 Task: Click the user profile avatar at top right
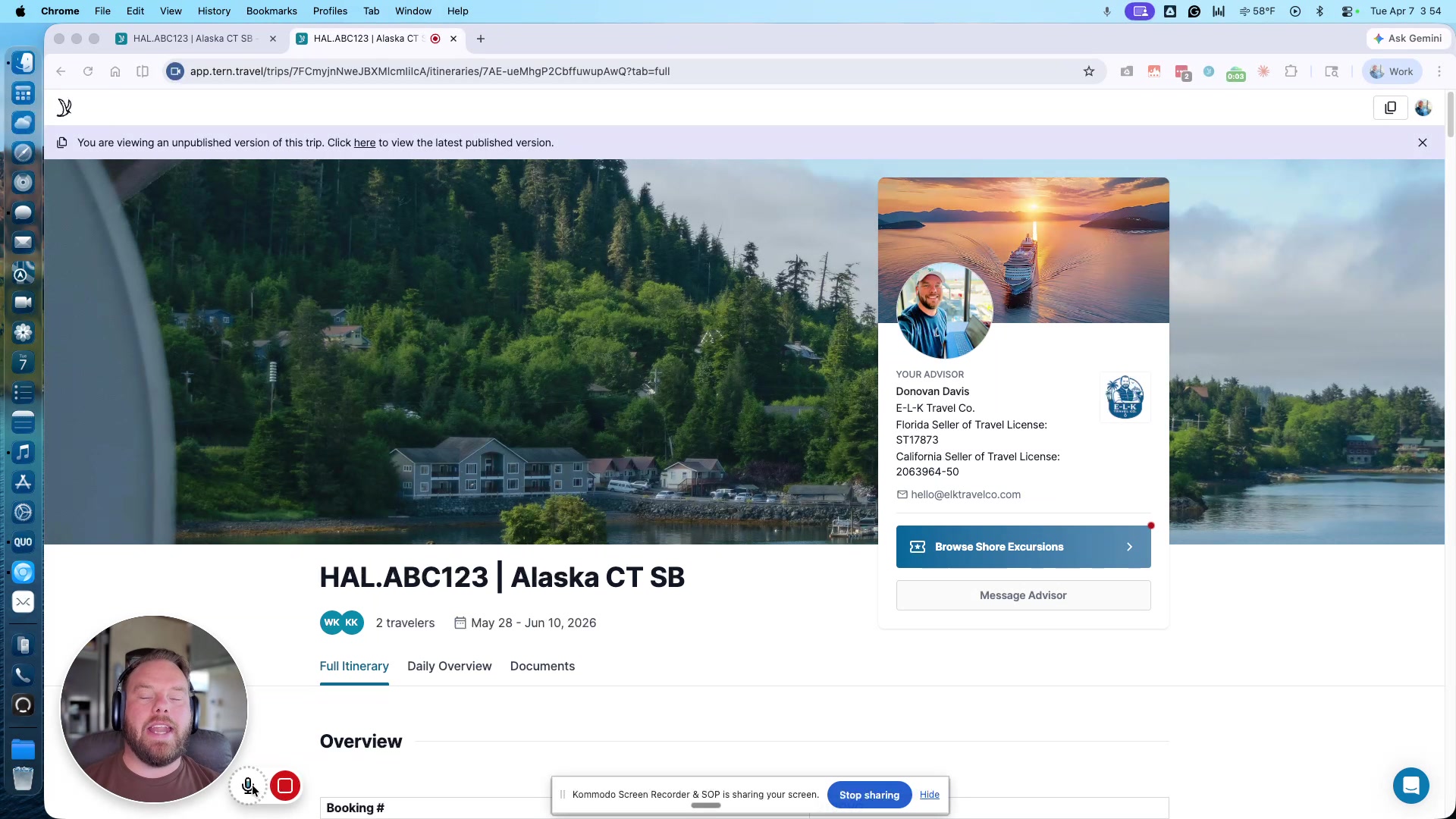1423,108
